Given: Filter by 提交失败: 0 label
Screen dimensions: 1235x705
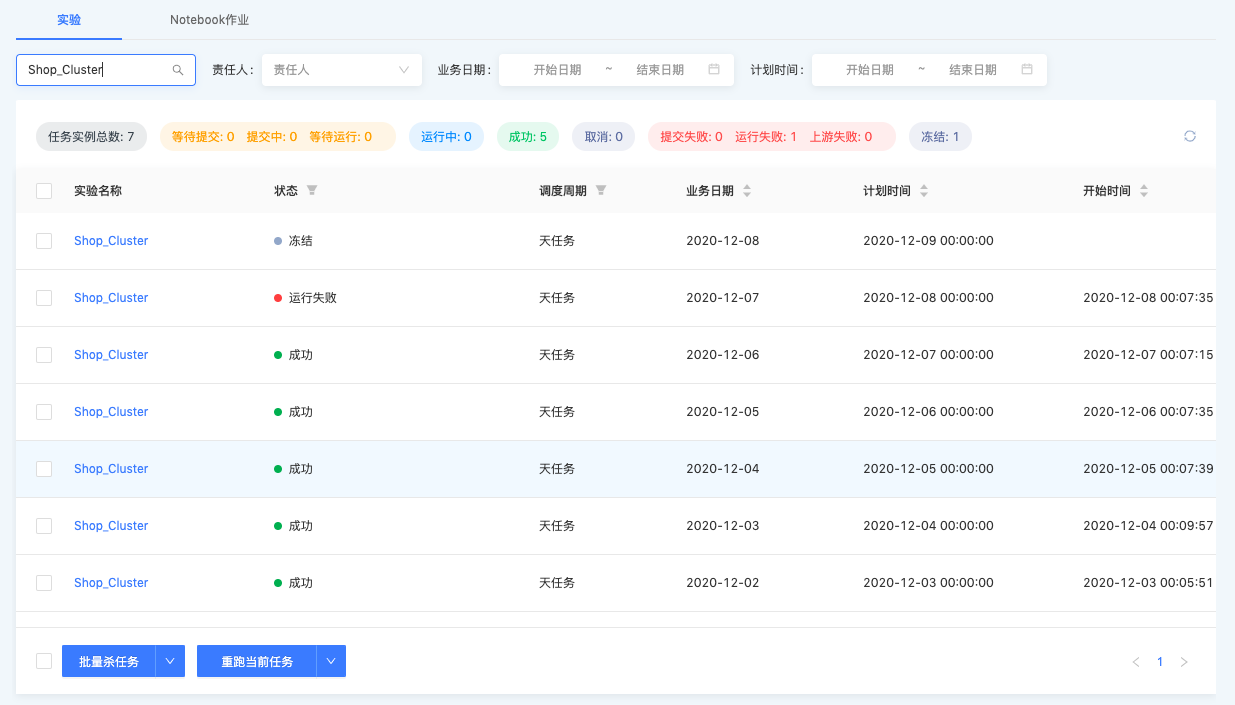Looking at the screenshot, I should (692, 136).
